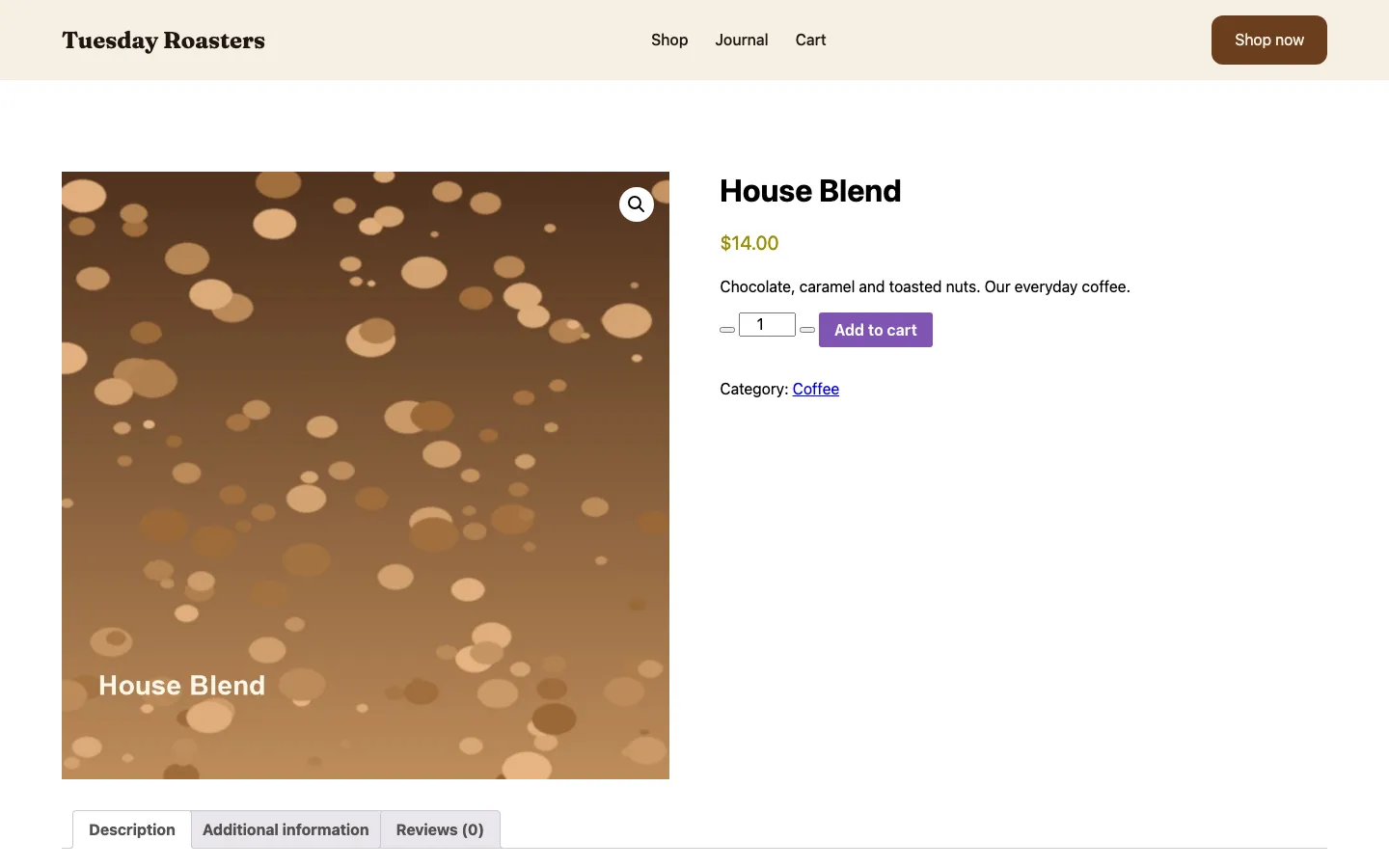
Task: Decrease quantity with minus button
Action: coord(727,330)
